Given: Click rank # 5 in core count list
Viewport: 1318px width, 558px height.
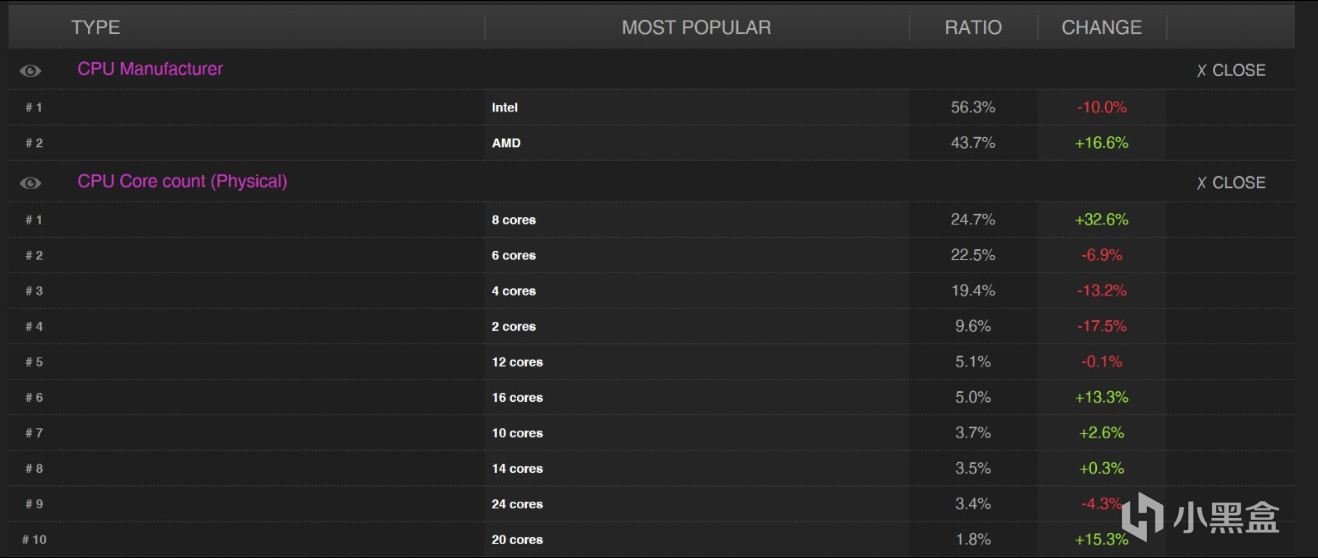Looking at the screenshot, I should pyautogui.click(x=34, y=362).
